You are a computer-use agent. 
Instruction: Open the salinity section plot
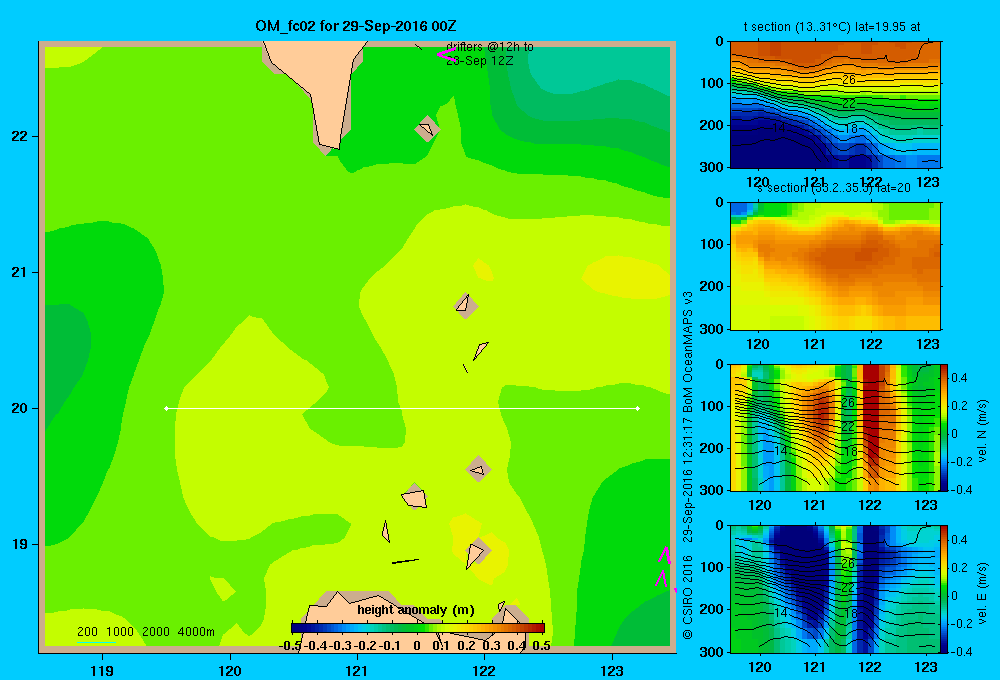[x=835, y=266]
